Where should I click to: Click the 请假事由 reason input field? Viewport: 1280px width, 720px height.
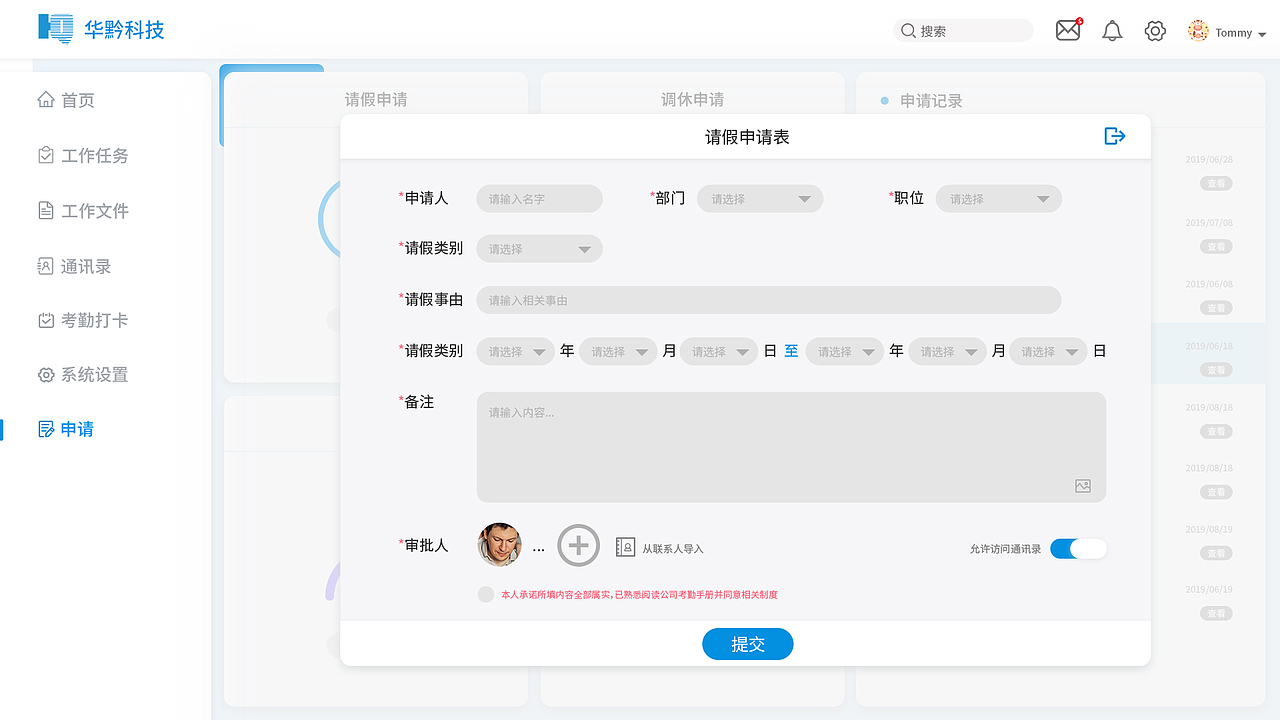(x=768, y=300)
